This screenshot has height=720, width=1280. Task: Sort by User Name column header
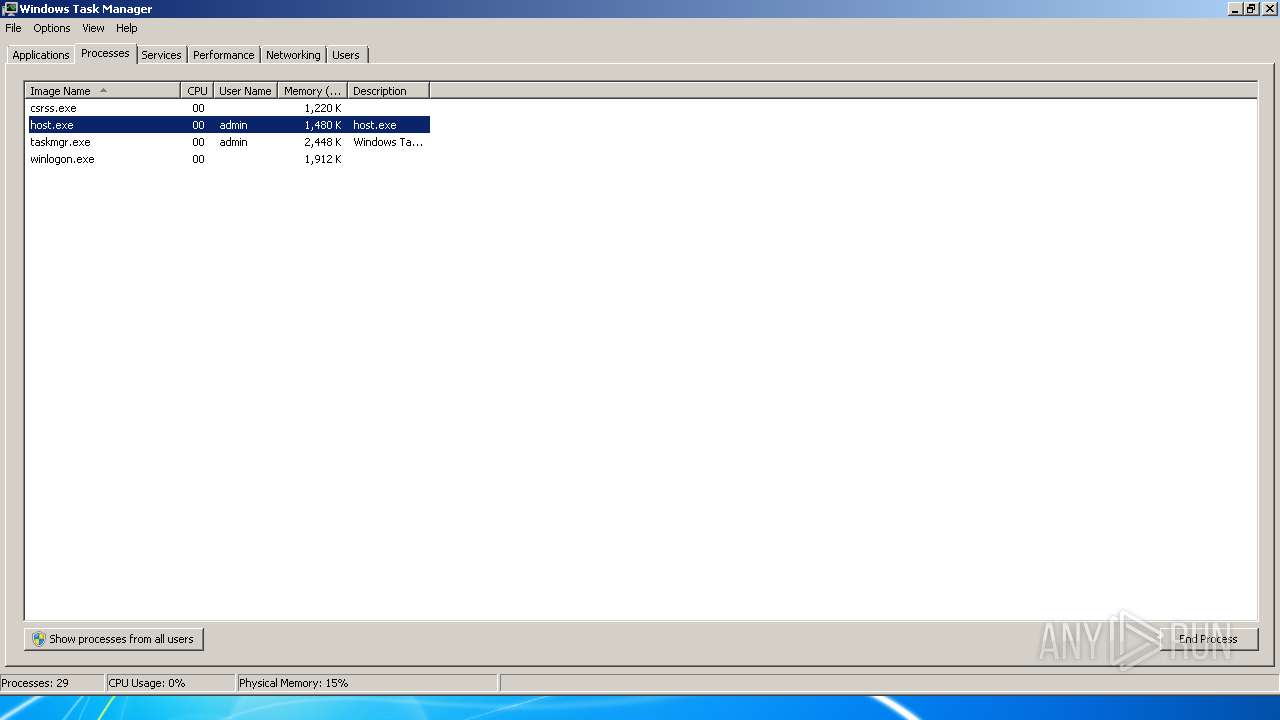tap(245, 90)
